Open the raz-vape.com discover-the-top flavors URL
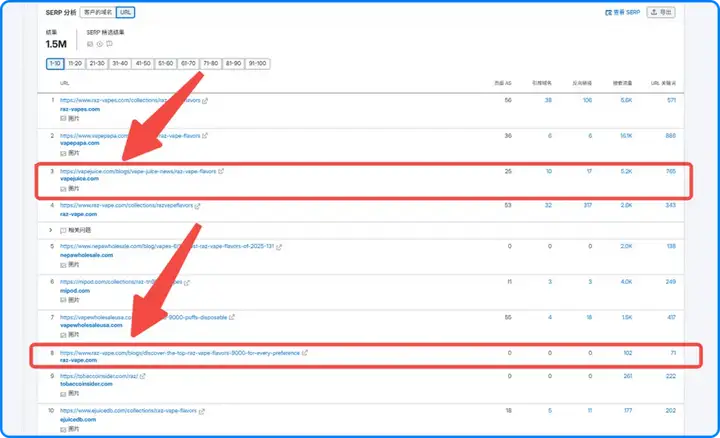The height and width of the screenshot is (438, 720). 180,353
